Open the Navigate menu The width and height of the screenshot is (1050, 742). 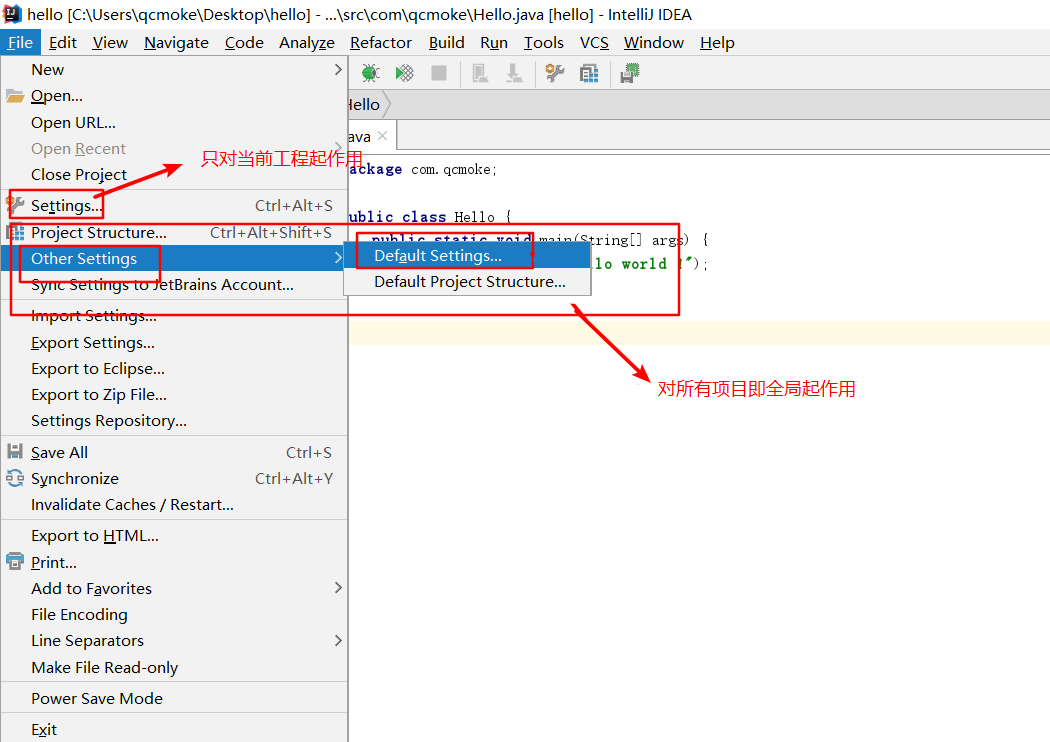[x=176, y=43]
